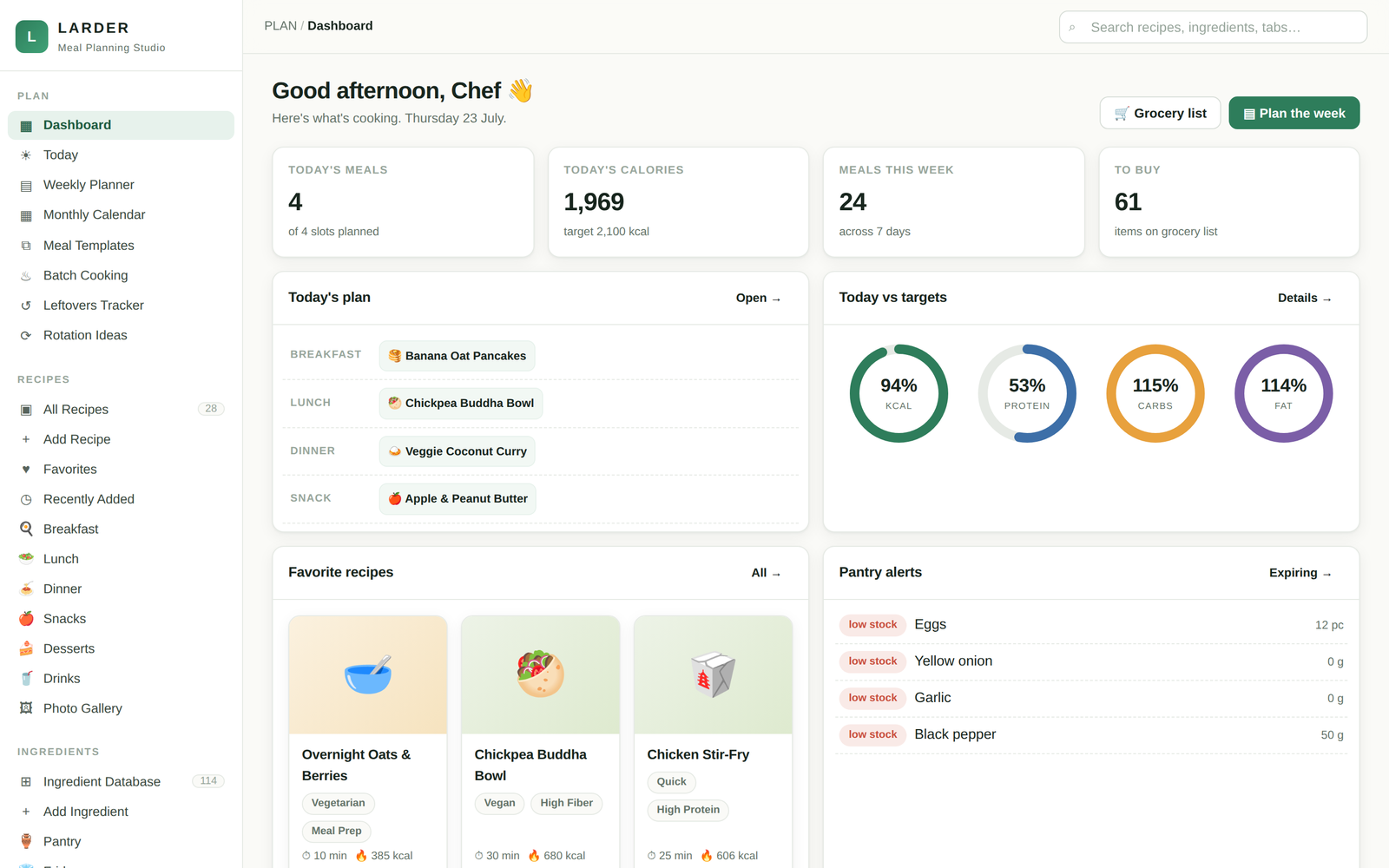Select Batch Cooking menu item

[121, 275]
